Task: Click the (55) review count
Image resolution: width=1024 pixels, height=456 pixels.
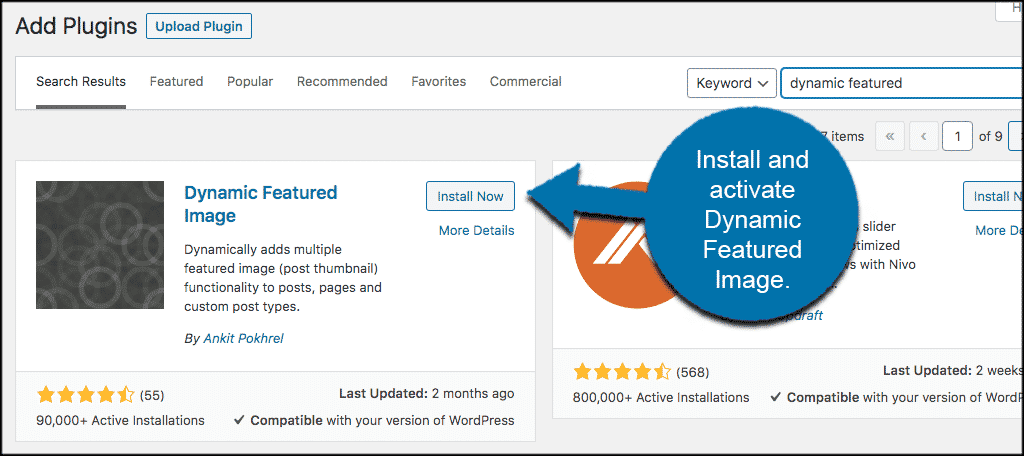Action: [x=152, y=395]
